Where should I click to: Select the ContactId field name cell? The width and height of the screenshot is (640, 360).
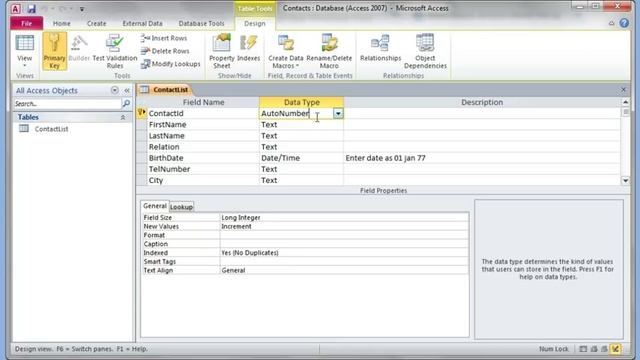[203, 113]
